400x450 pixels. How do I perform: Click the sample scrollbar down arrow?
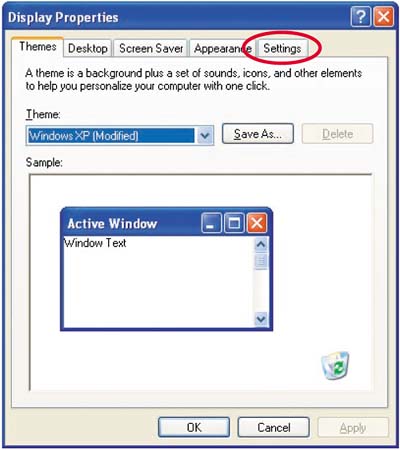[261, 319]
